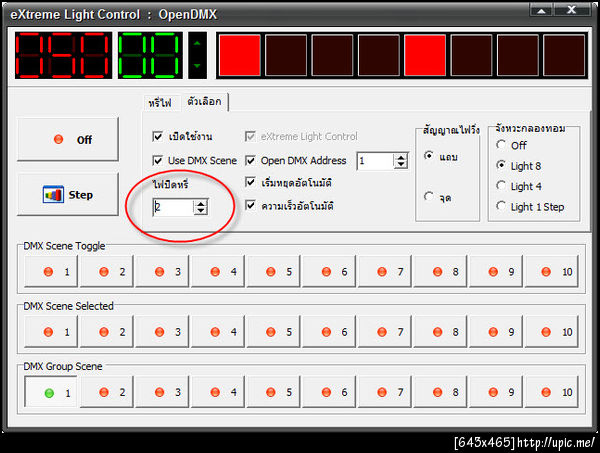Choose DMX Scene Selected button 9
600x453 pixels.
click(x=496, y=332)
